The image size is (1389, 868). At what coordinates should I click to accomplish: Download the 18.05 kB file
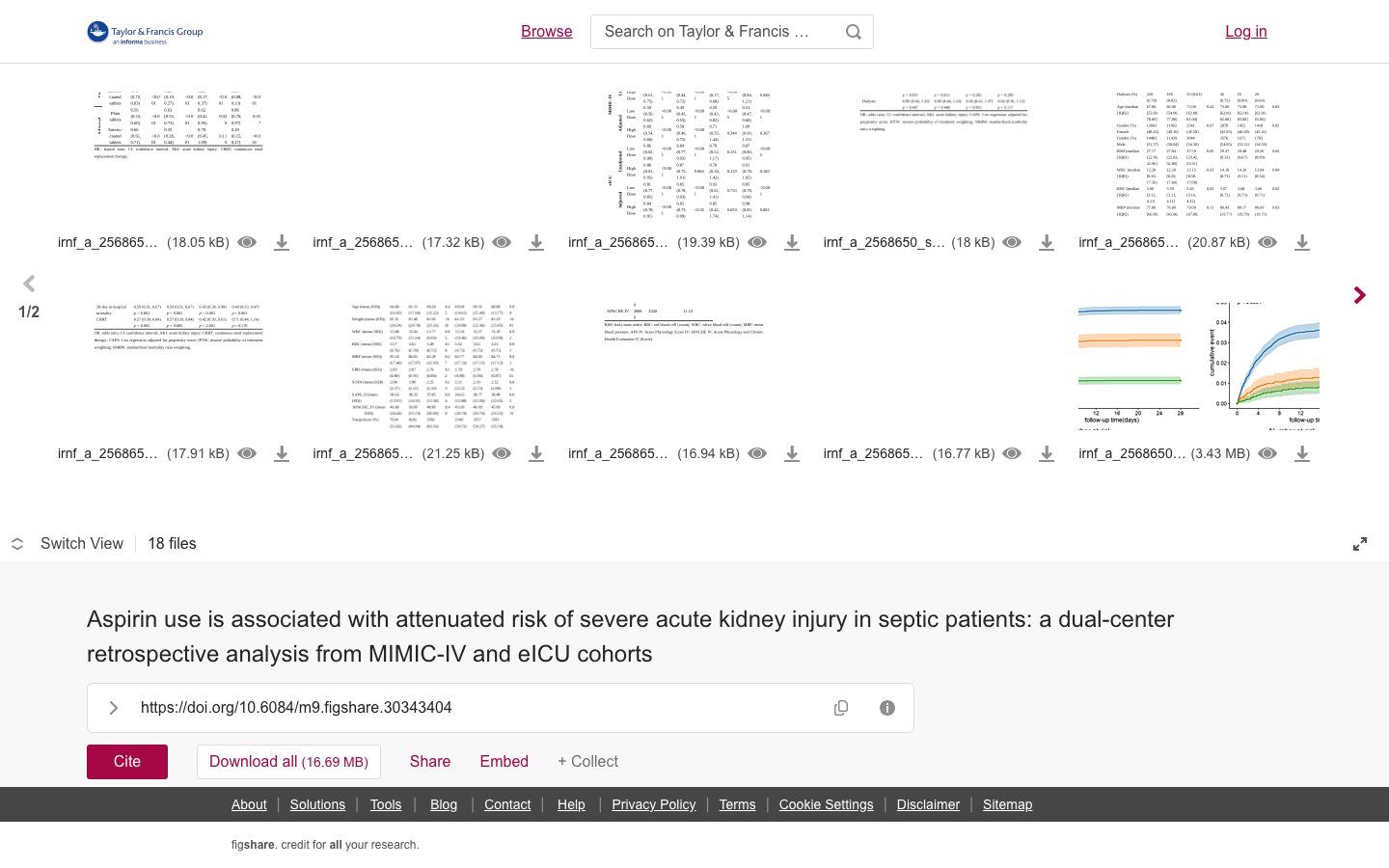coord(282,243)
